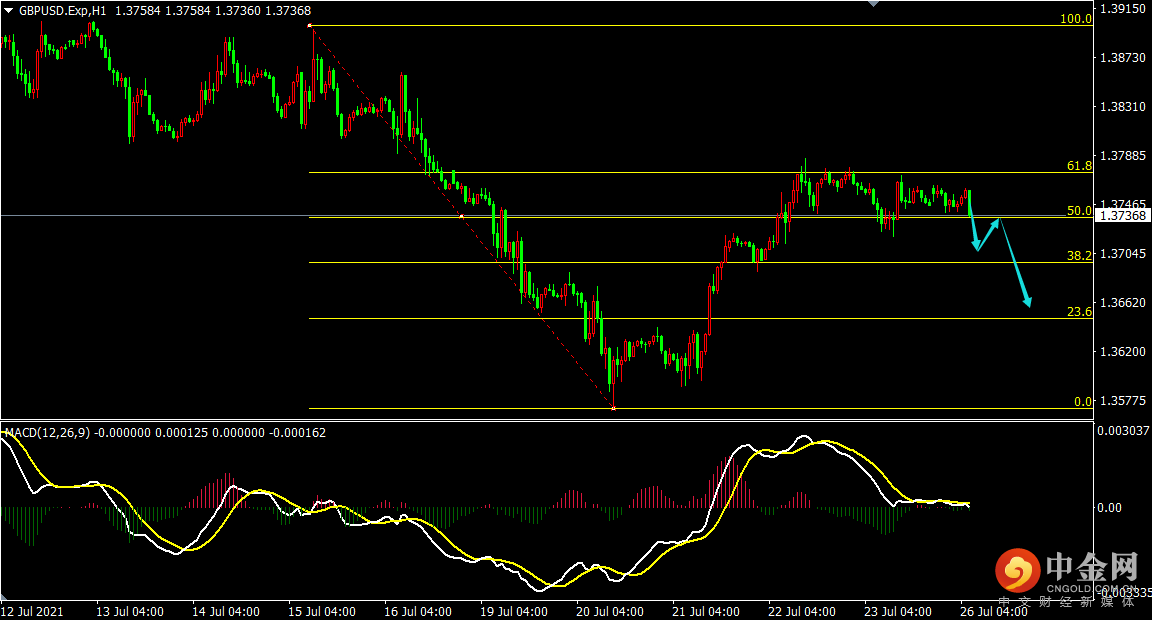
Task: Click the Fibonacci 61.8 level label
Action: pyautogui.click(x=1079, y=166)
